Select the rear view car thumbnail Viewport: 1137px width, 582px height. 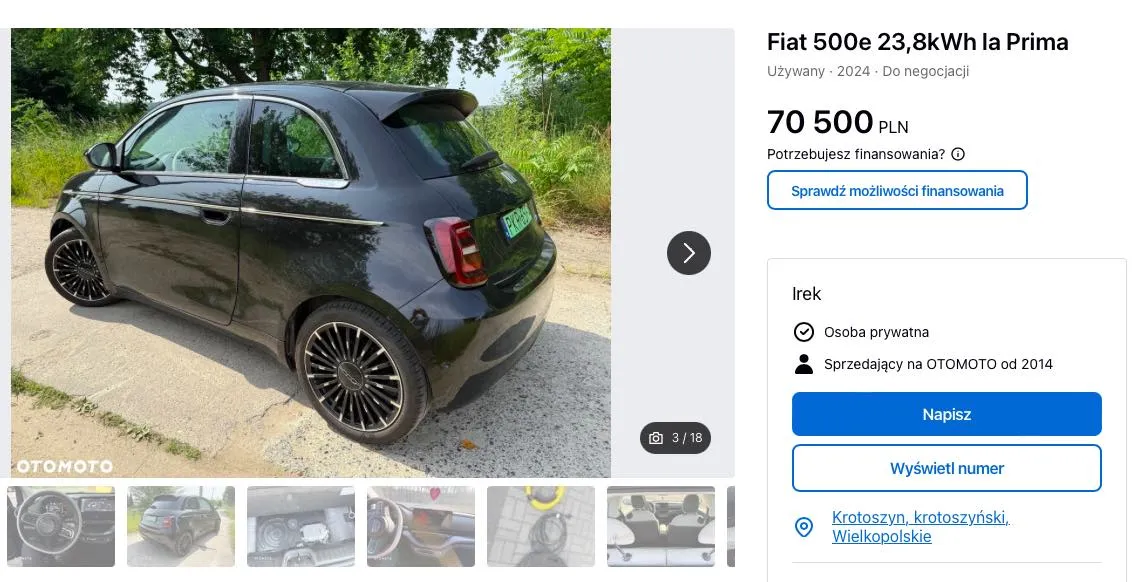click(181, 527)
